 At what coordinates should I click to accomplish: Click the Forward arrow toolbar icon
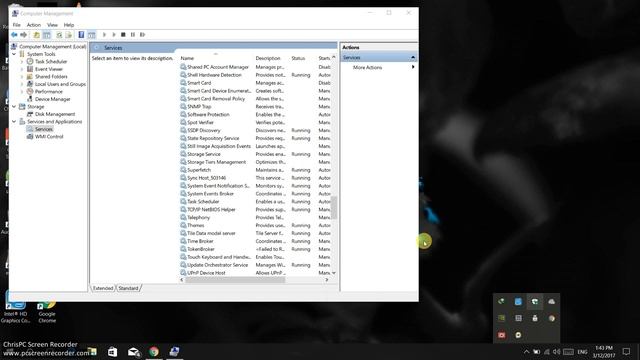[24, 35]
